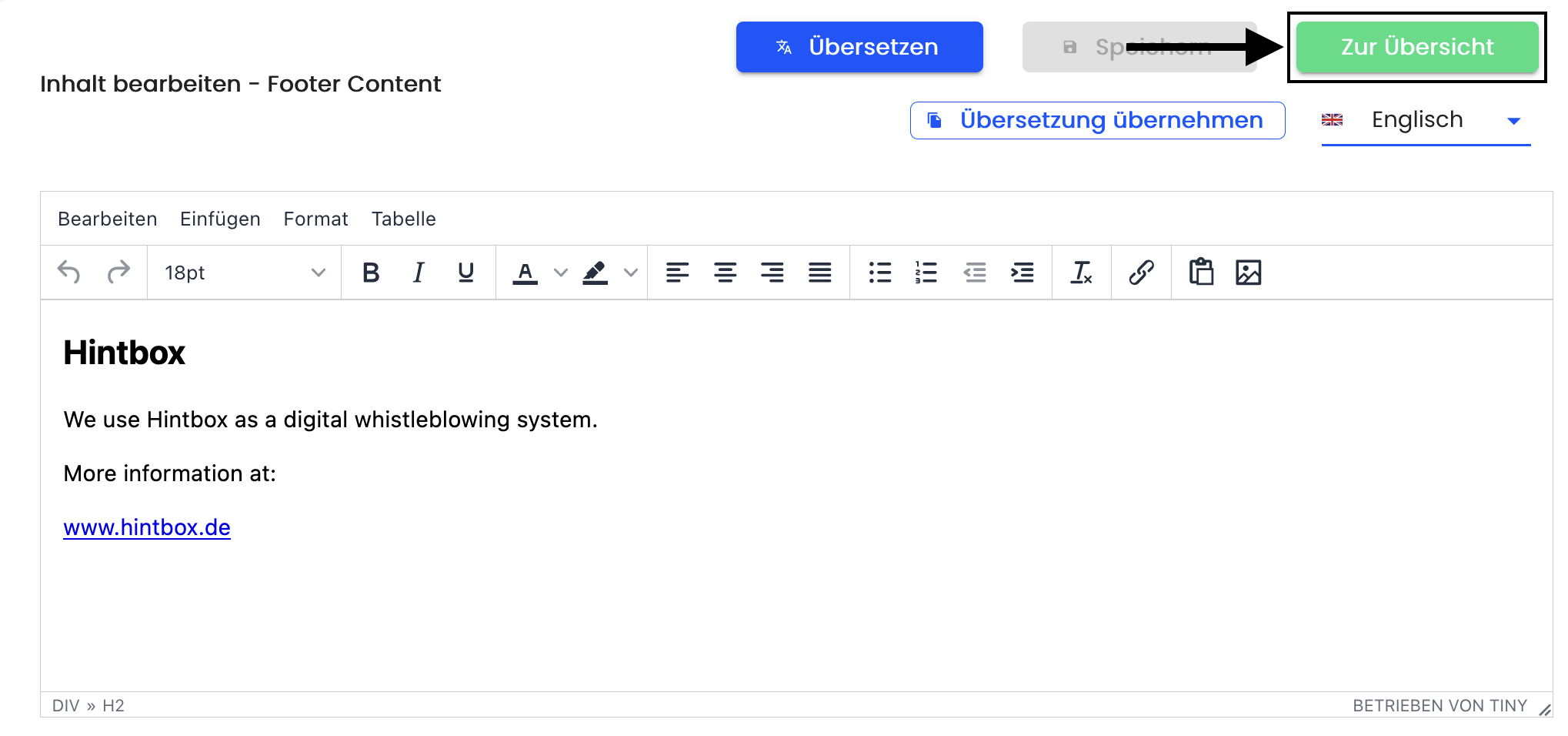Open text color picker arrow

pos(561,273)
